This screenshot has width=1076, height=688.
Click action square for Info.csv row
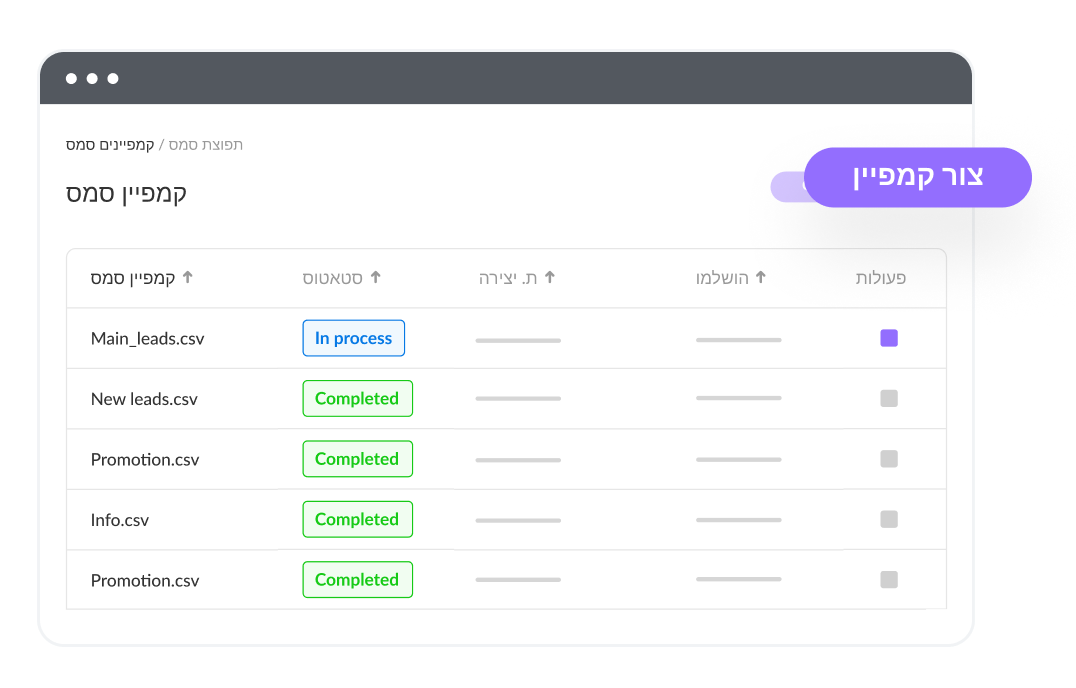[x=889, y=519]
